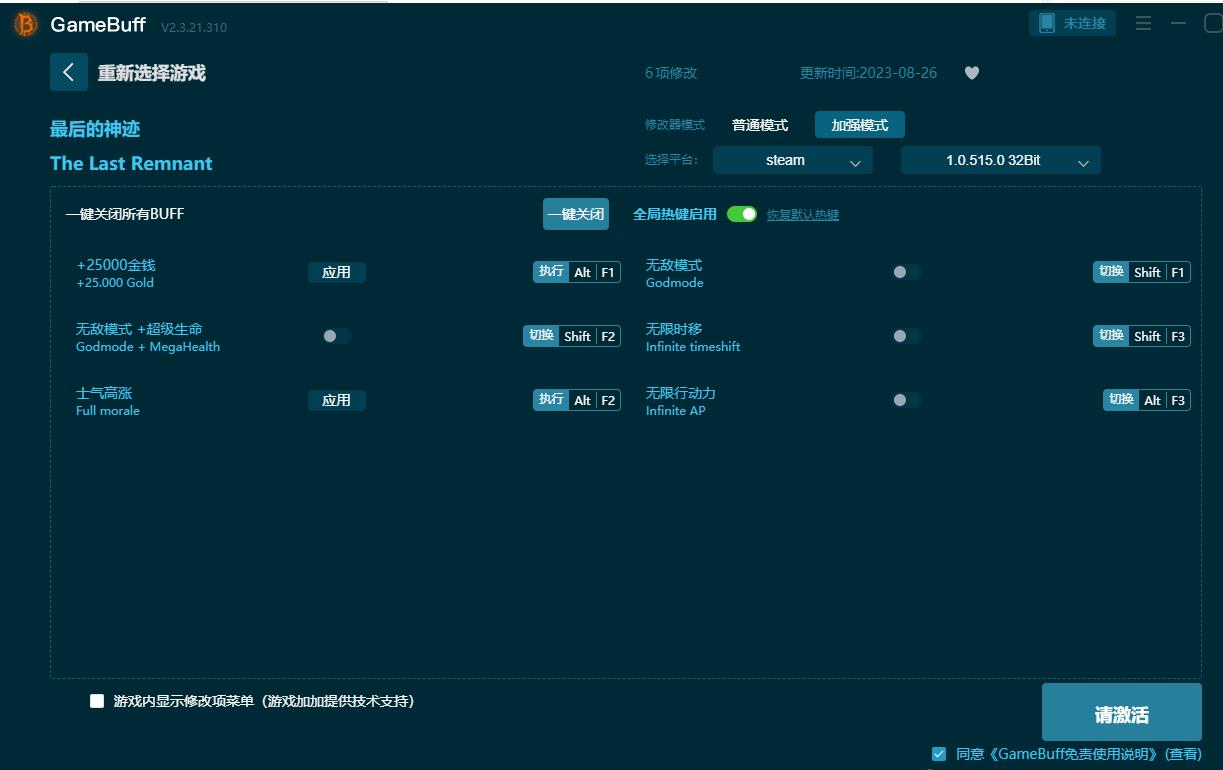Select 普通模式 normal mode tab
The width and height of the screenshot is (1223, 770).
760,125
